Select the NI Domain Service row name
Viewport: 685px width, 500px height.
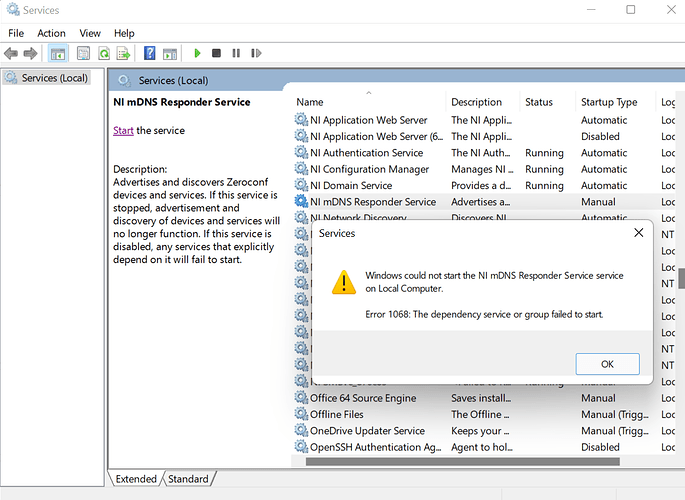click(351, 186)
